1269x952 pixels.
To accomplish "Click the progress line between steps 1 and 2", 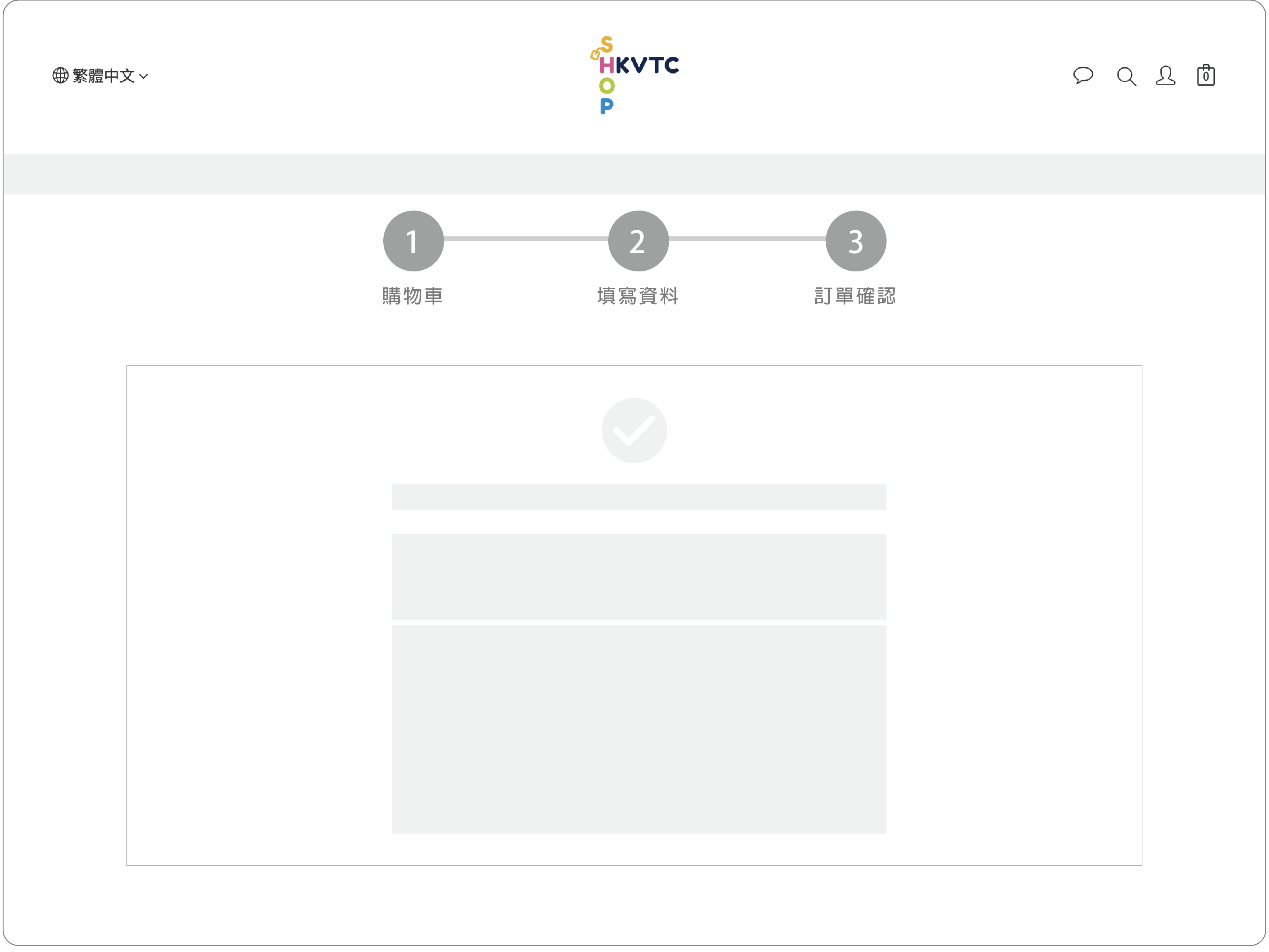I will click(x=525, y=239).
